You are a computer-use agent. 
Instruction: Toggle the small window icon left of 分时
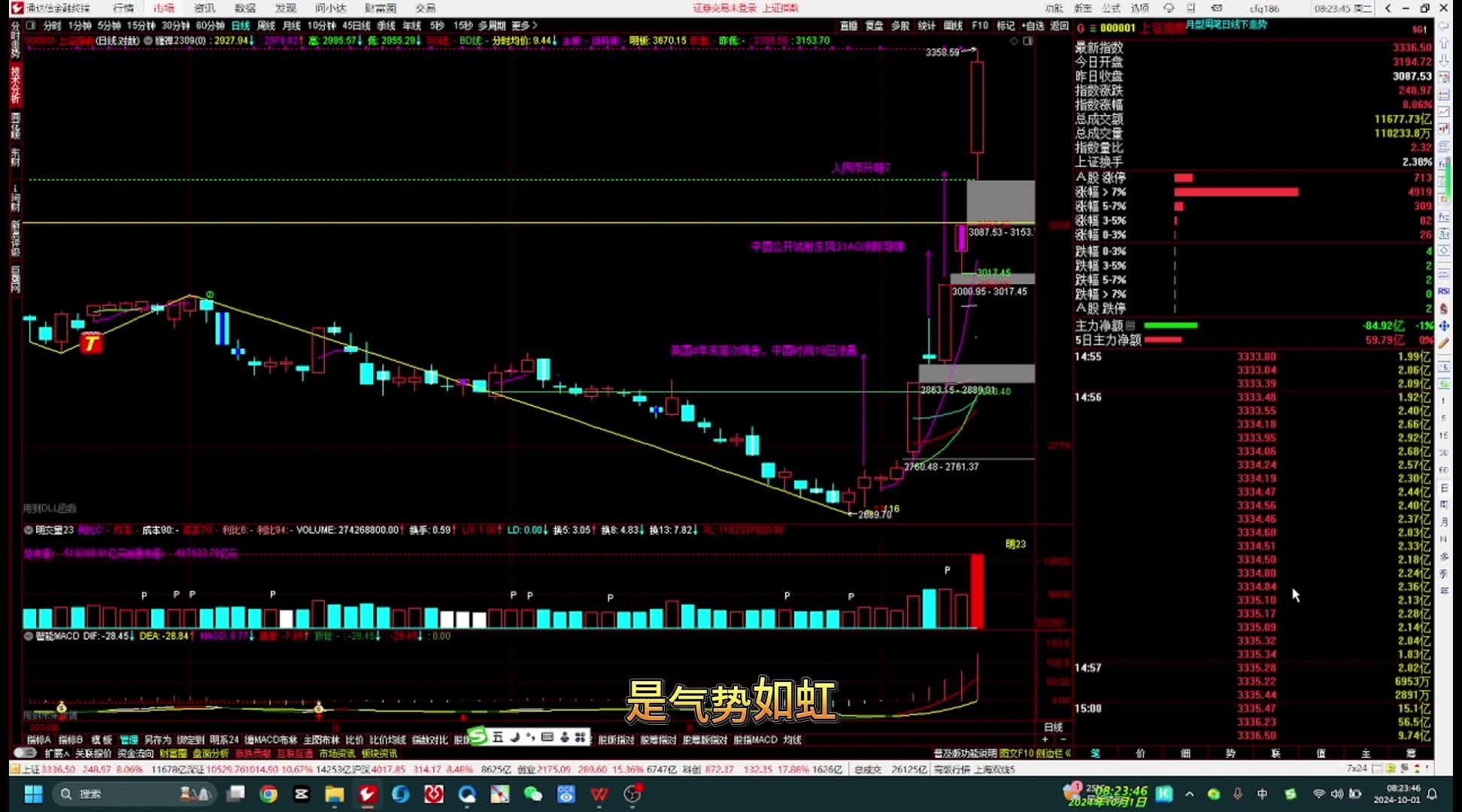(31, 26)
